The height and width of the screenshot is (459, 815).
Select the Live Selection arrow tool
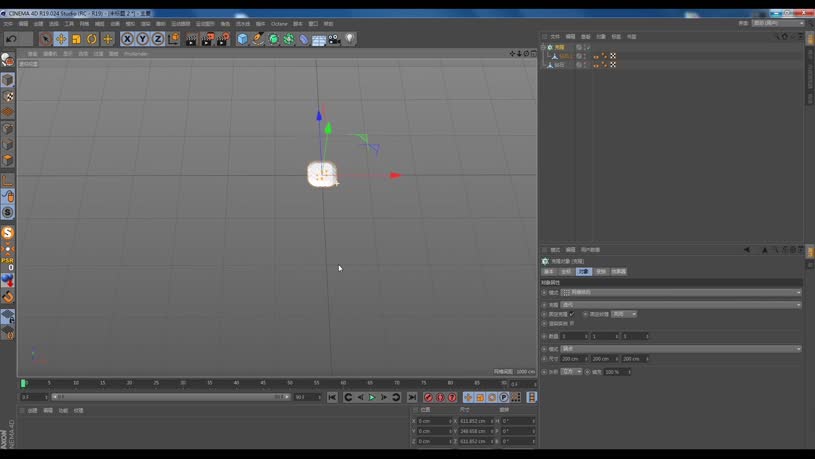tap(45, 39)
